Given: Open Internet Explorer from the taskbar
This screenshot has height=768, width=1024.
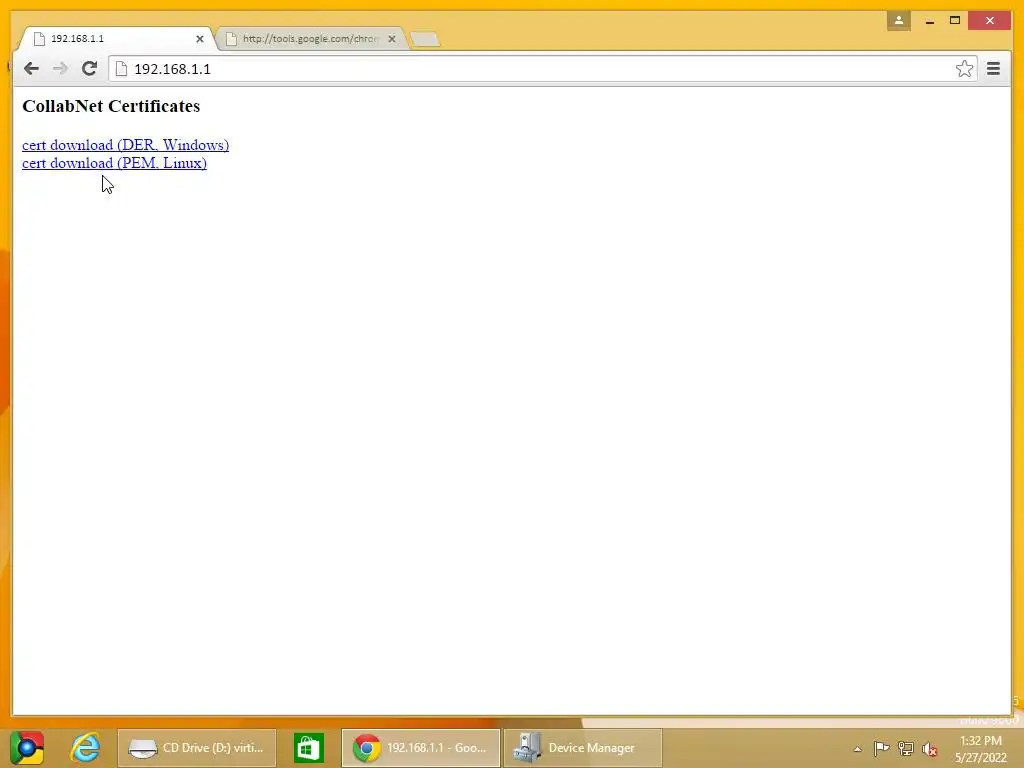Looking at the screenshot, I should click(x=86, y=748).
